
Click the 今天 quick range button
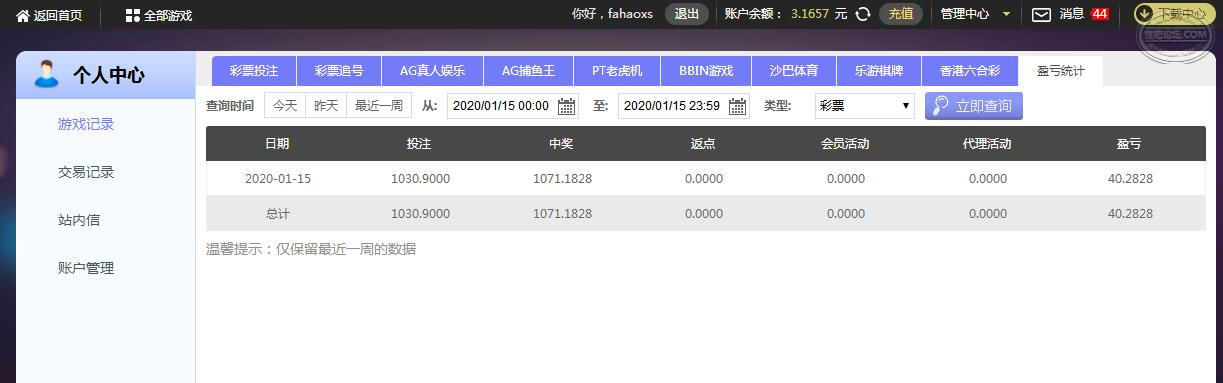[x=285, y=106]
